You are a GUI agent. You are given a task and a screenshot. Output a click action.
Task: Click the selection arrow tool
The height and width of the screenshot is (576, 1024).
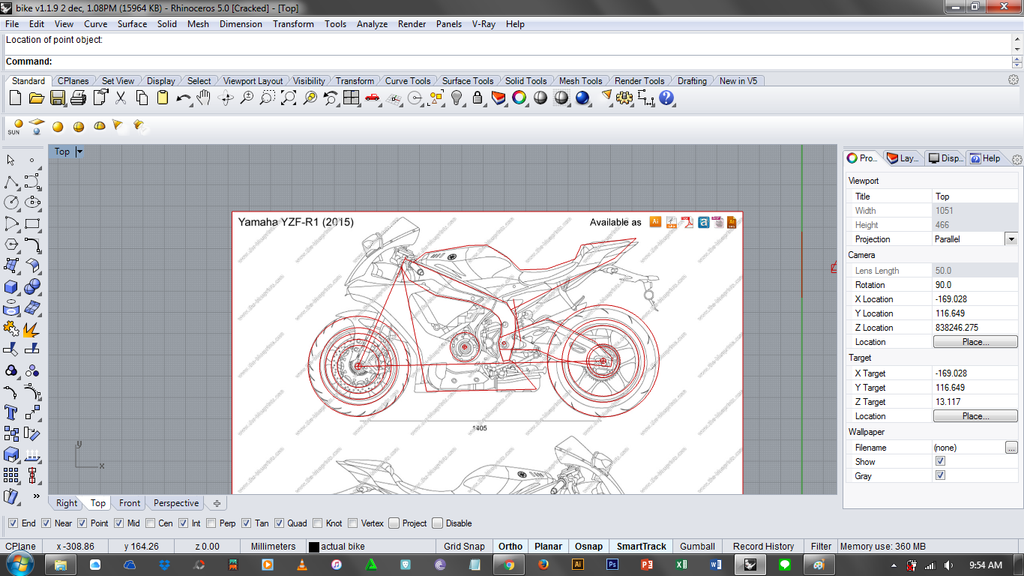(11, 160)
